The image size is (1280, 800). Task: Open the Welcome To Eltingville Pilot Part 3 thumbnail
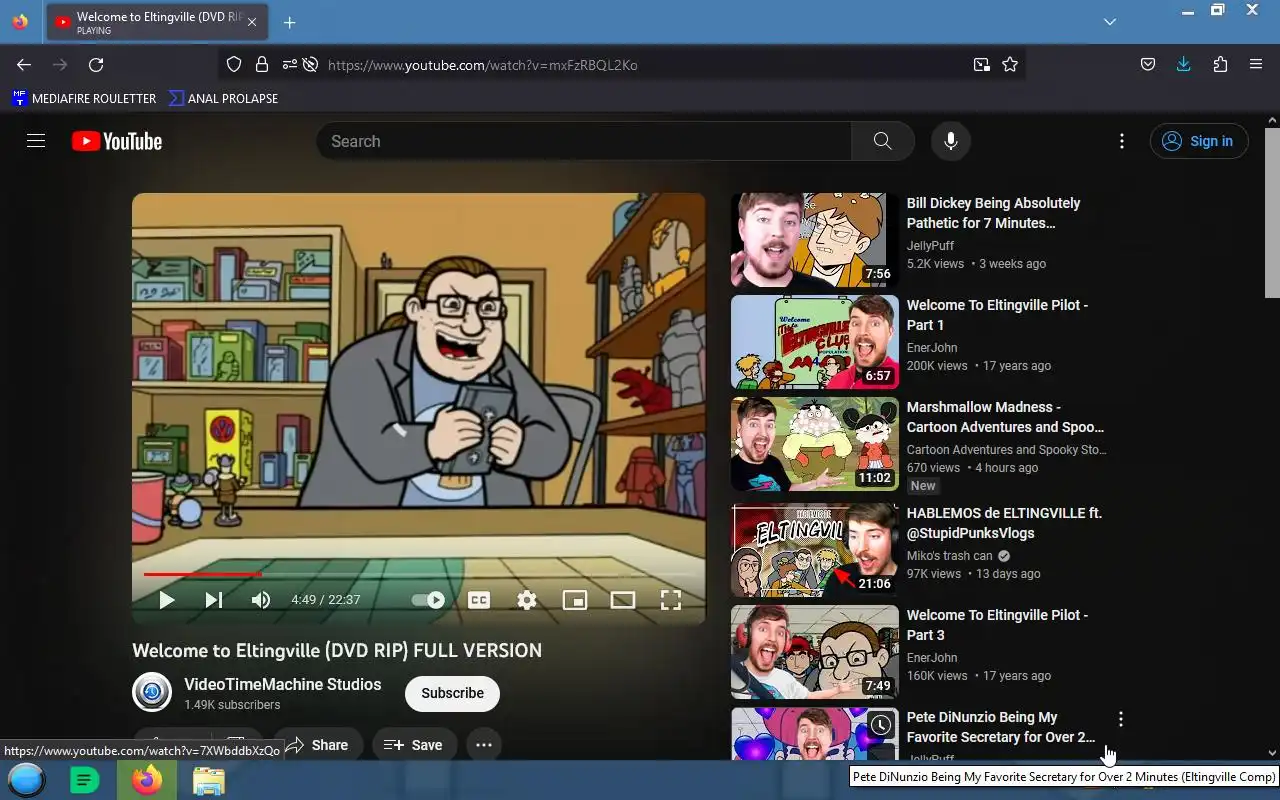pyautogui.click(x=814, y=652)
